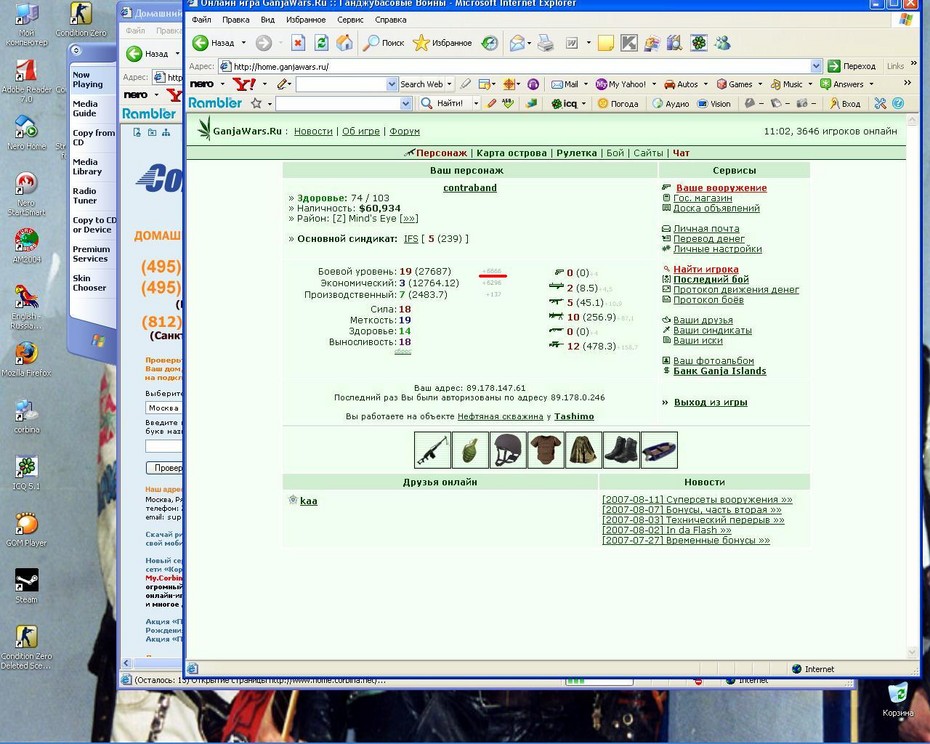The height and width of the screenshot is (744, 930).
Task: Open the Файл menu in GanjaWars window
Action: [x=201, y=20]
